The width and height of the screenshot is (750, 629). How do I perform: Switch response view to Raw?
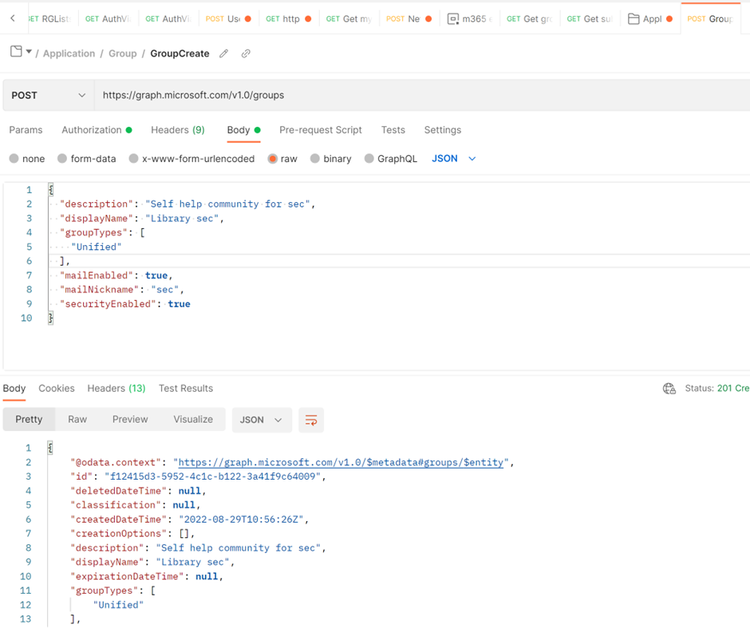(77, 420)
